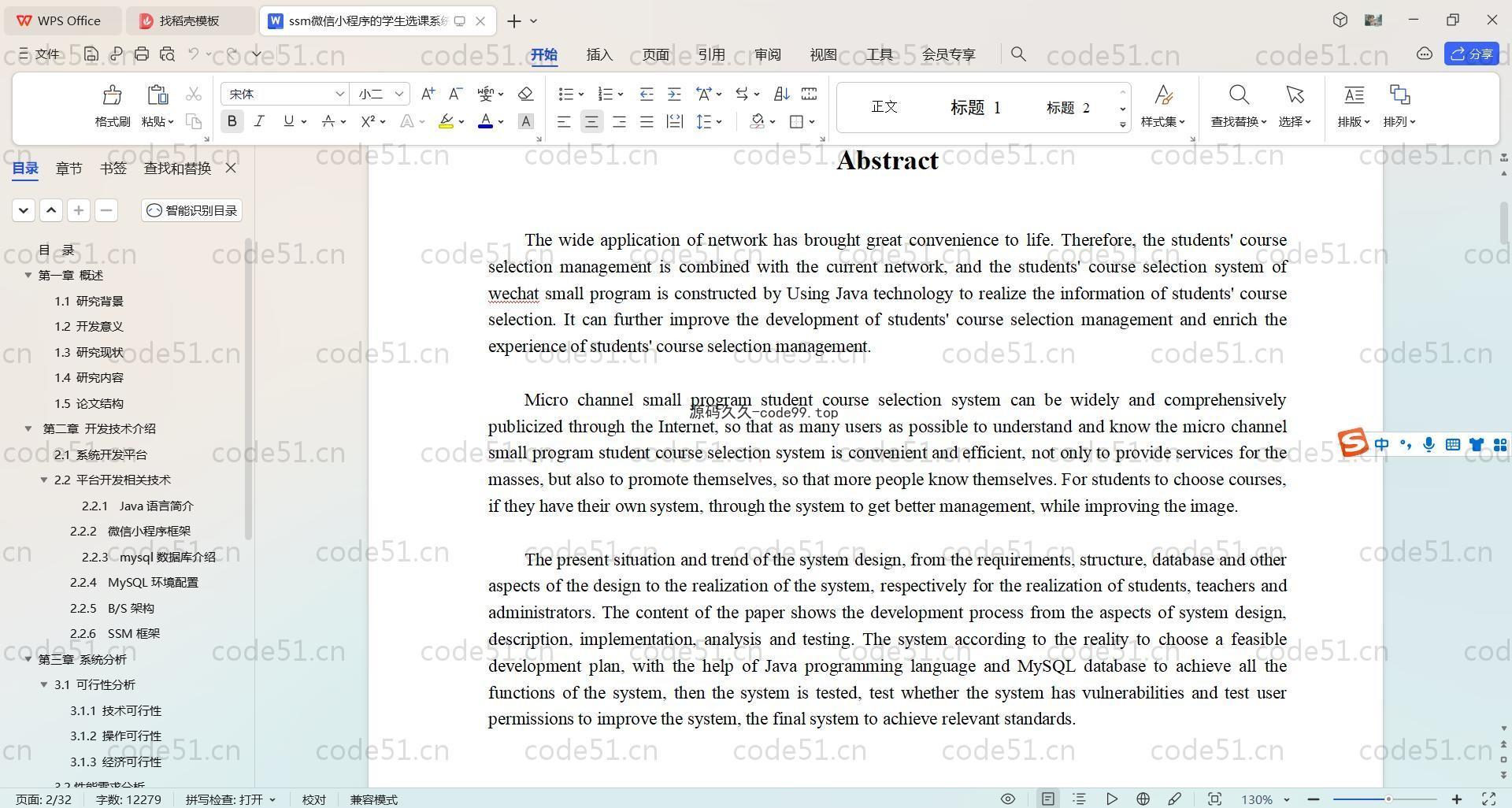1512x808 pixels.
Task: Open the 选择 selection tool
Action: 1295,106
